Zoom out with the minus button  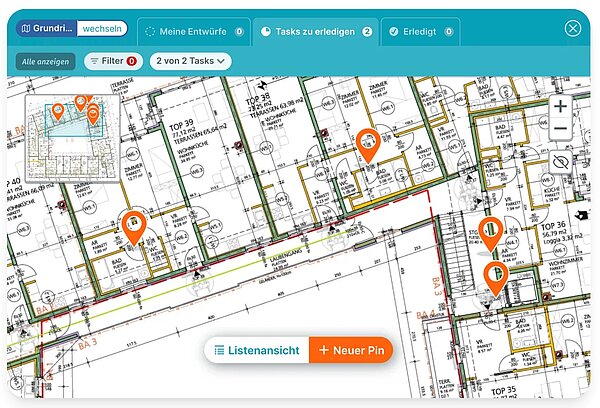pyautogui.click(x=560, y=130)
